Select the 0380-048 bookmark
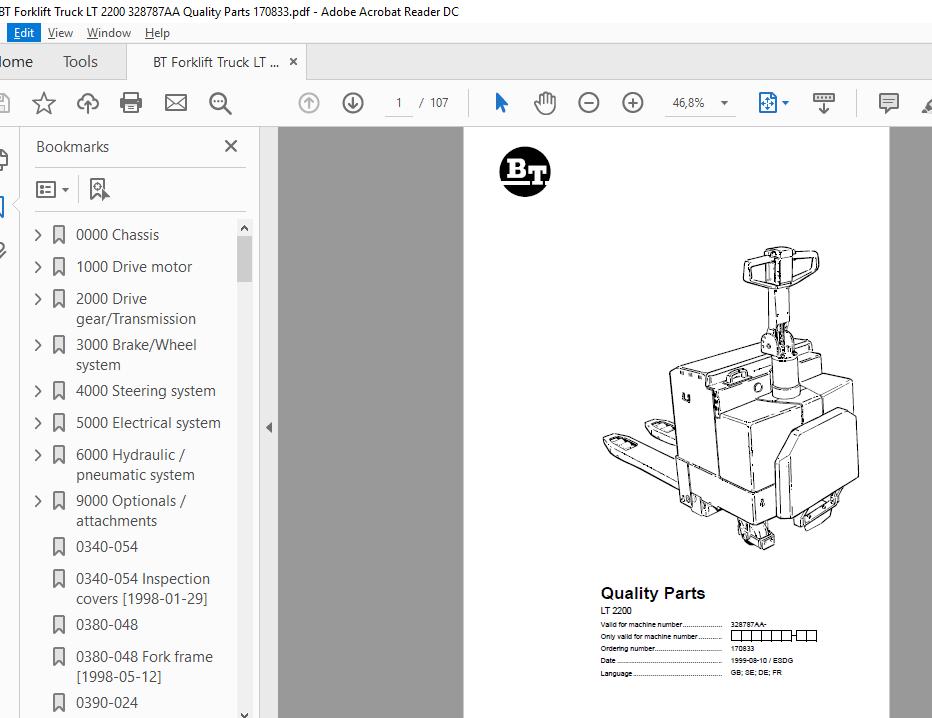The width and height of the screenshot is (932, 718). (x=107, y=625)
